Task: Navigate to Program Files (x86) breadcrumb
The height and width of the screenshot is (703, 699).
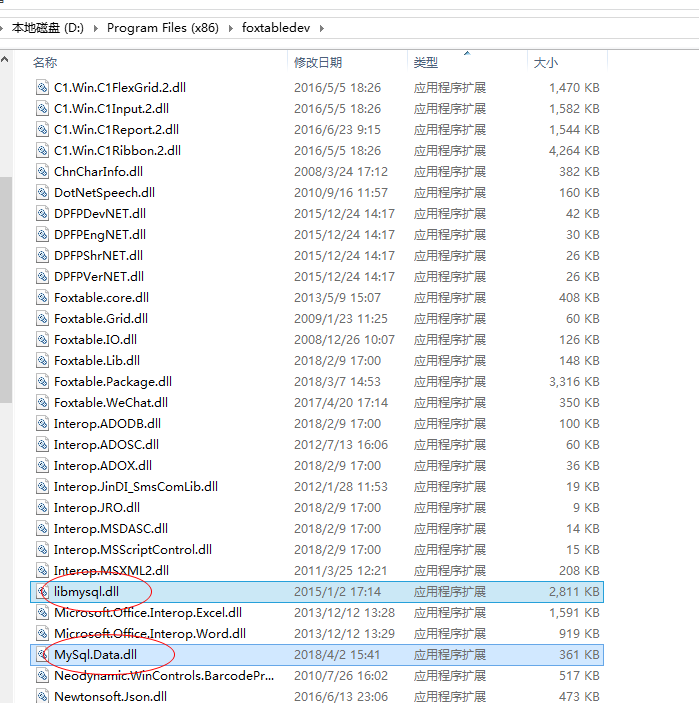Action: [x=163, y=28]
